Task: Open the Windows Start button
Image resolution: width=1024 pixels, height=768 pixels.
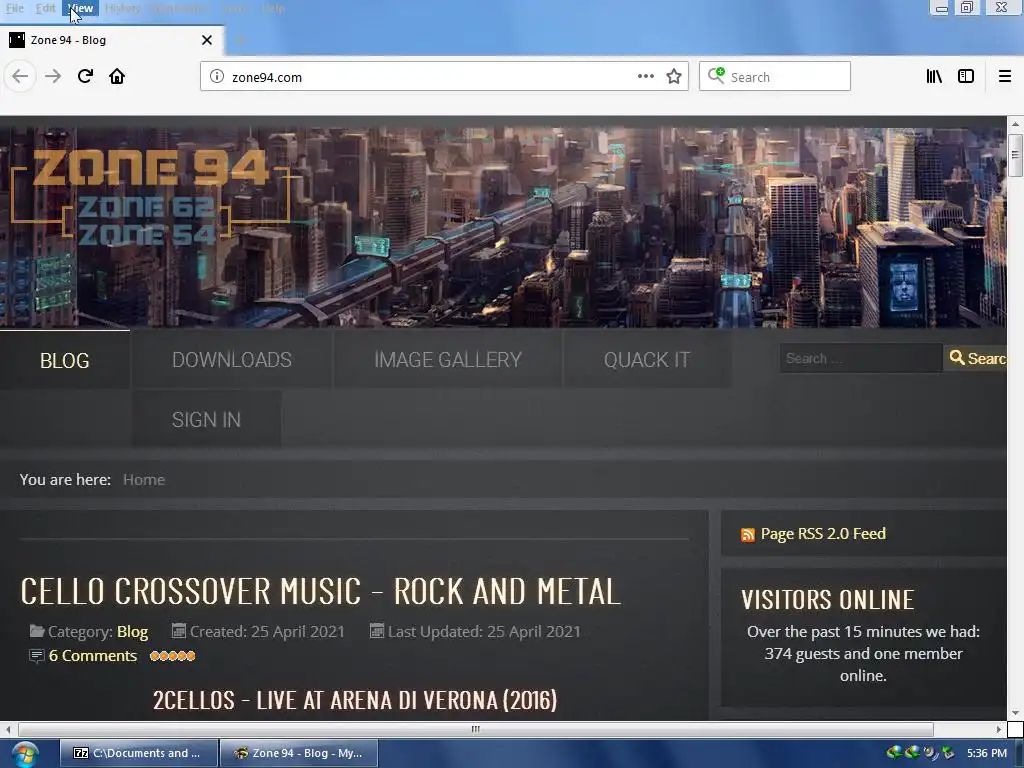Action: 25,754
